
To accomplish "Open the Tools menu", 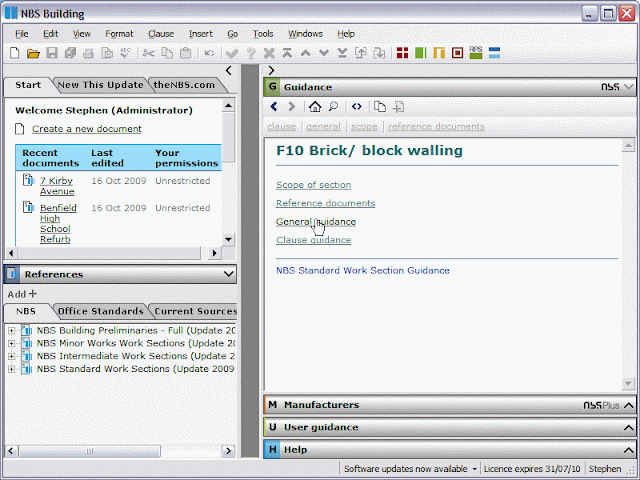I will [263, 34].
